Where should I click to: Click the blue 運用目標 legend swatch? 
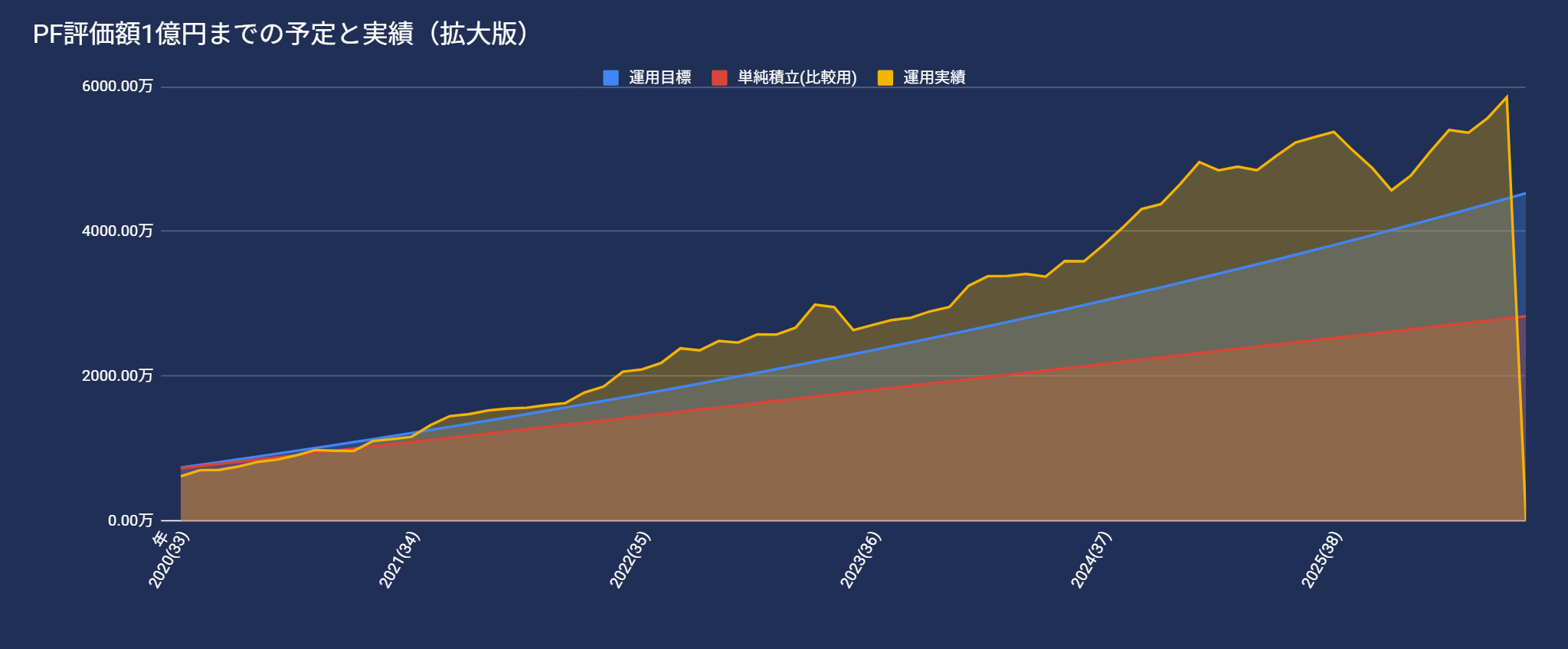tap(611, 77)
